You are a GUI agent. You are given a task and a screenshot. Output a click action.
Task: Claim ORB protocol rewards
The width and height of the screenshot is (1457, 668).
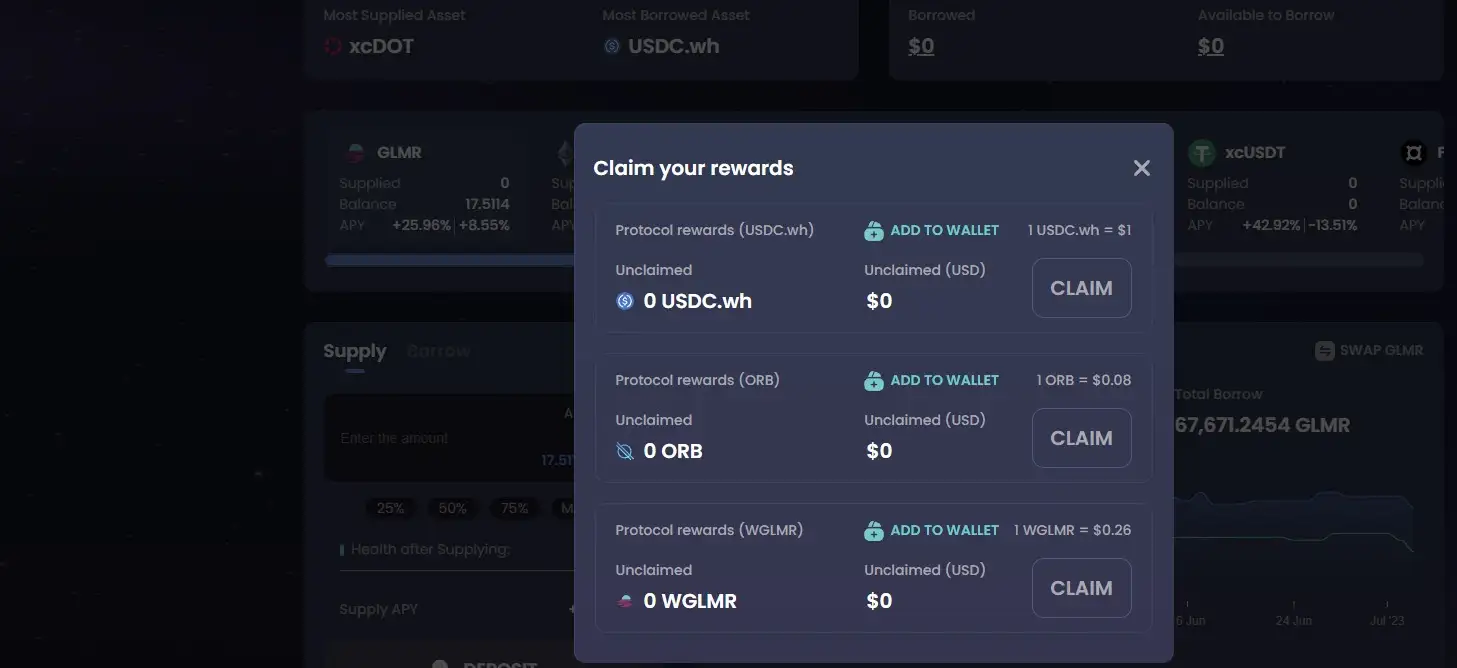pyautogui.click(x=1081, y=438)
